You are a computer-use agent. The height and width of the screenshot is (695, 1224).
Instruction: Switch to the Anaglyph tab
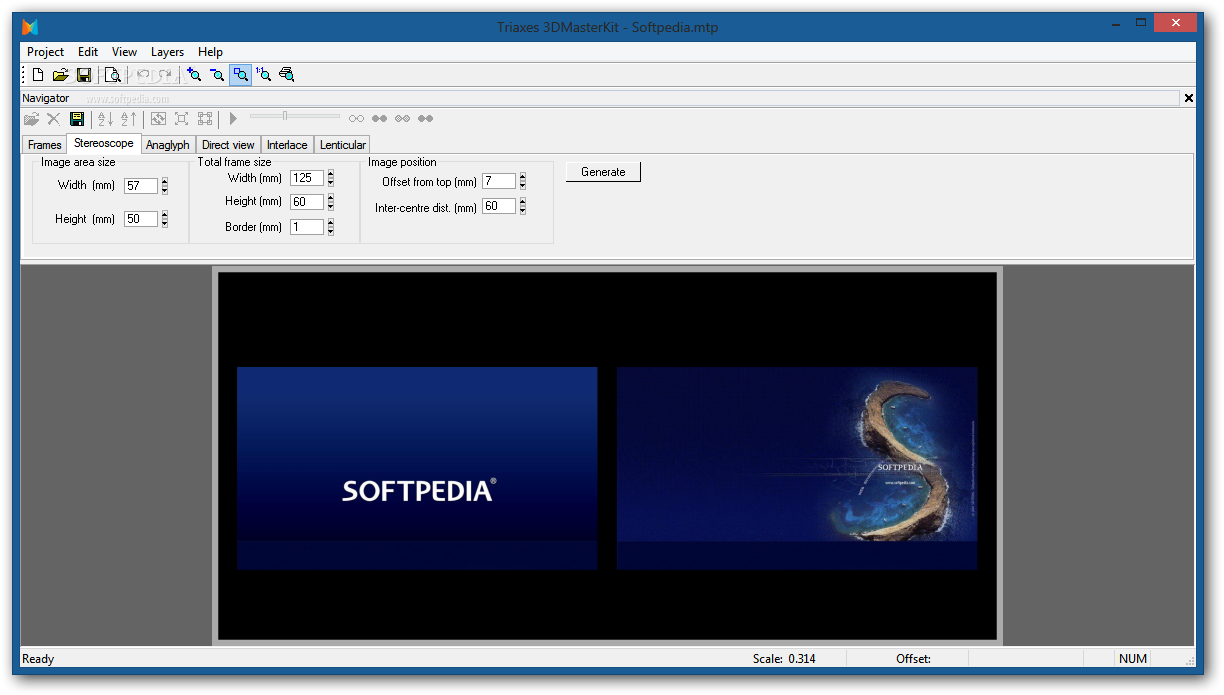click(x=167, y=145)
